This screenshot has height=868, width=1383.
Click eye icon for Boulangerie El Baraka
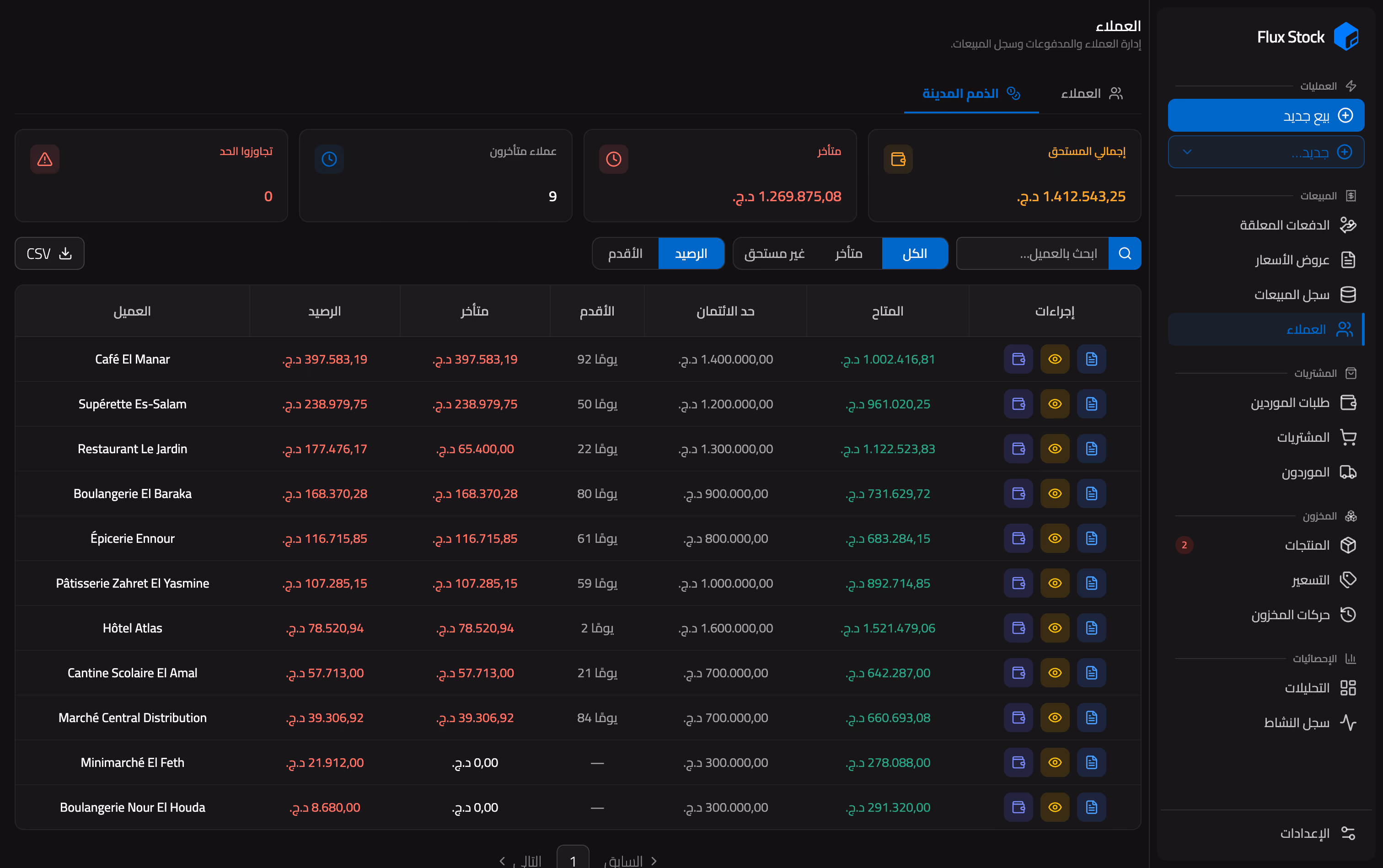pos(1055,494)
